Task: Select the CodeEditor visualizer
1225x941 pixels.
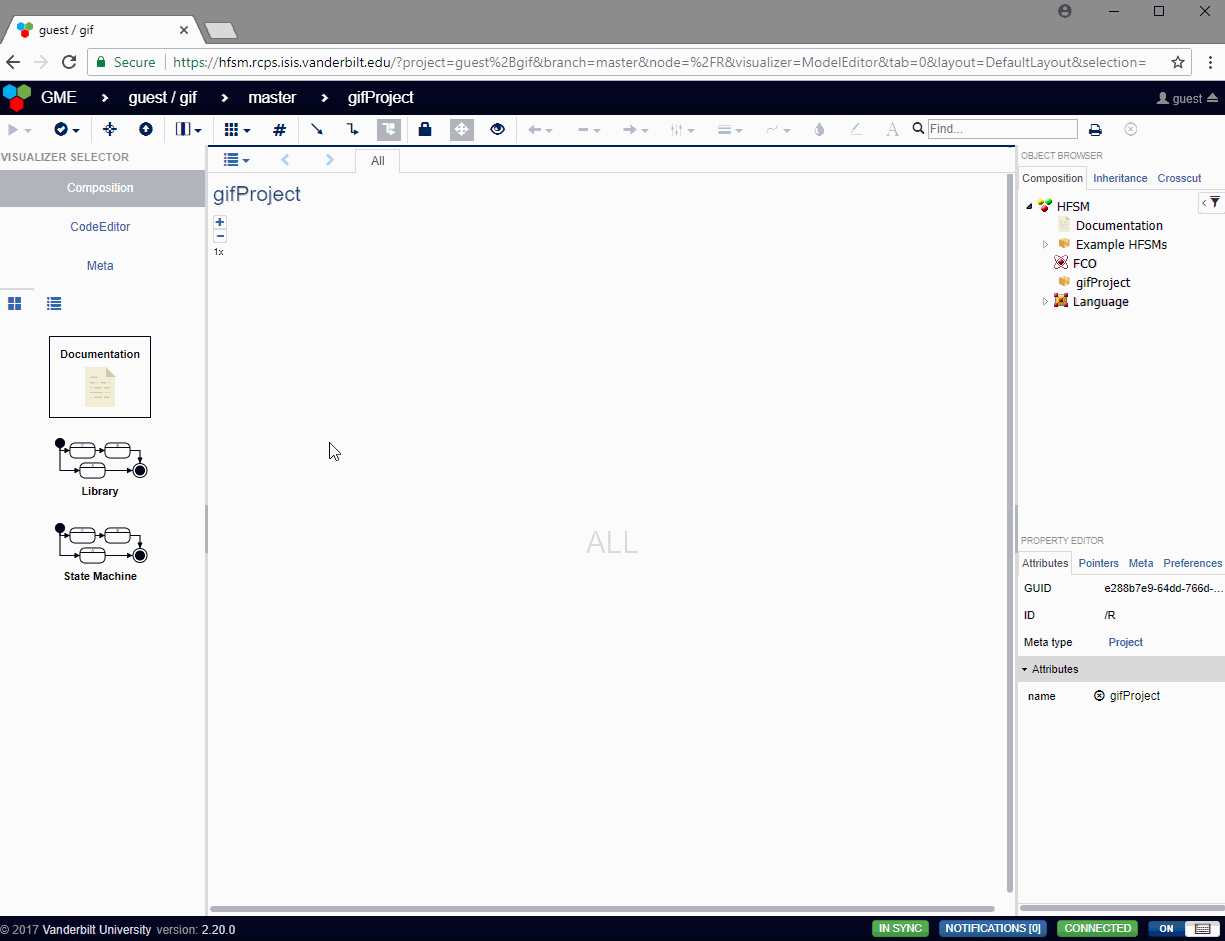Action: coord(100,227)
